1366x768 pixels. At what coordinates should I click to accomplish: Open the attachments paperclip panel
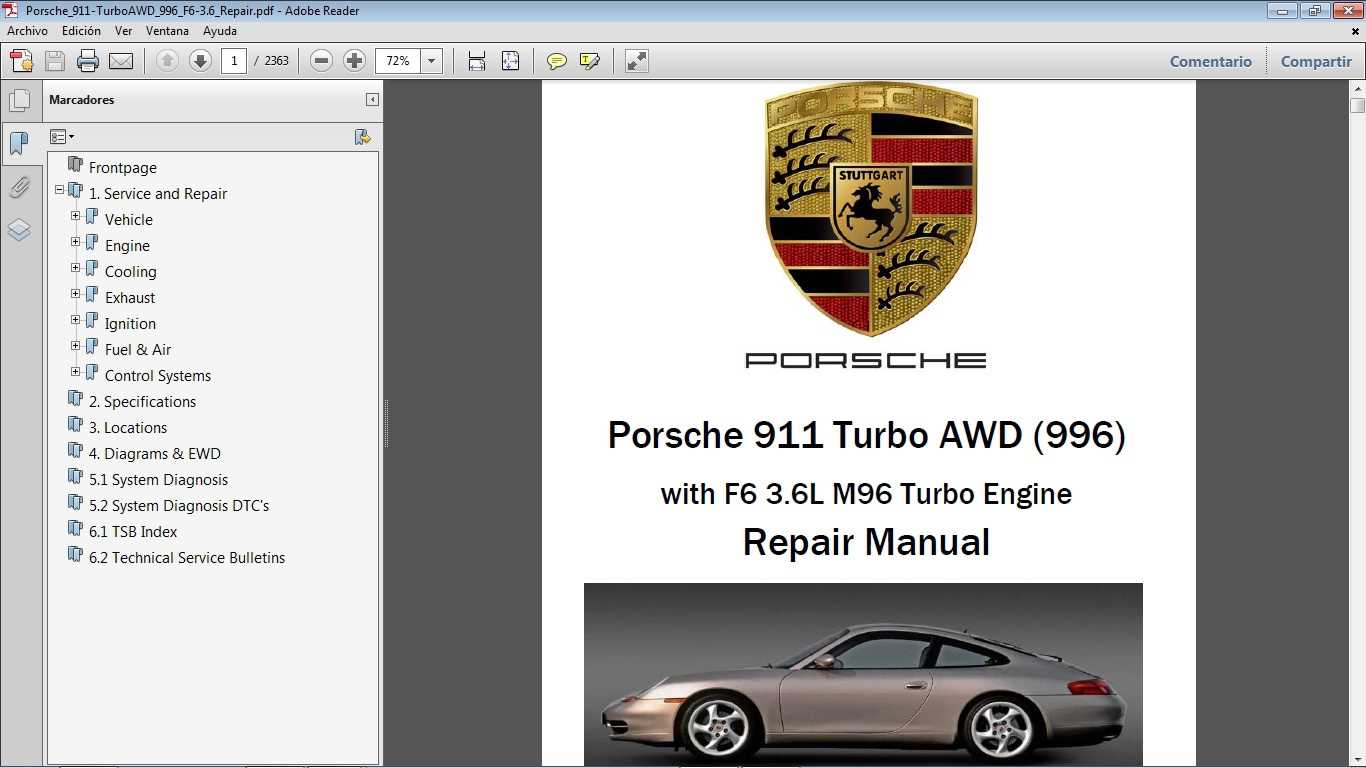pos(19,187)
